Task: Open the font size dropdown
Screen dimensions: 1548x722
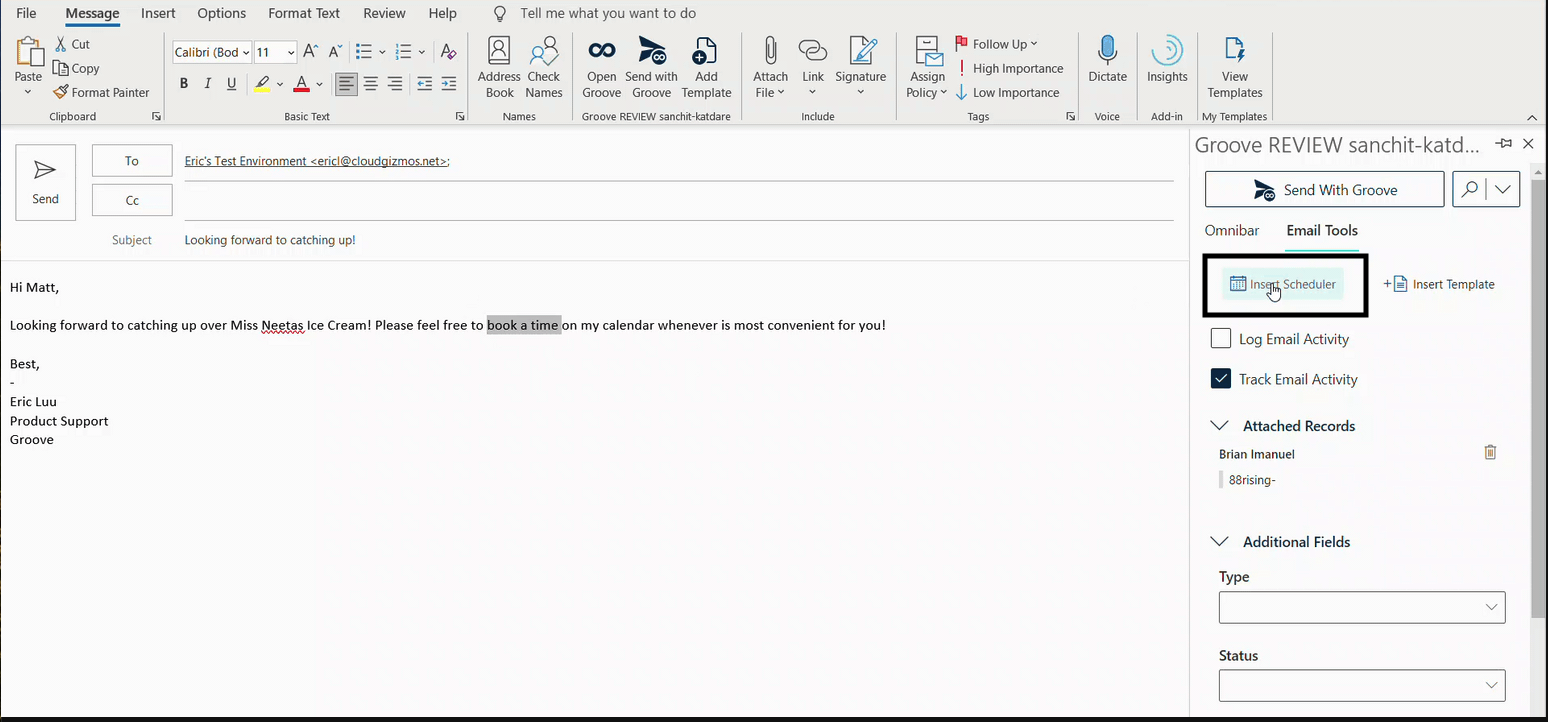Action: pyautogui.click(x=291, y=53)
